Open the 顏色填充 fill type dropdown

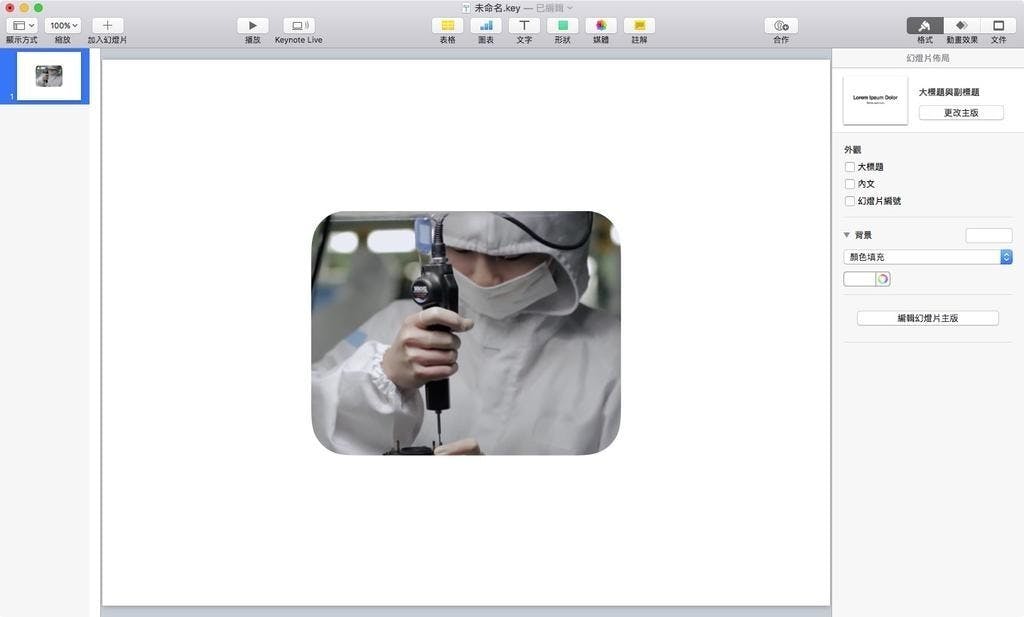coord(928,257)
